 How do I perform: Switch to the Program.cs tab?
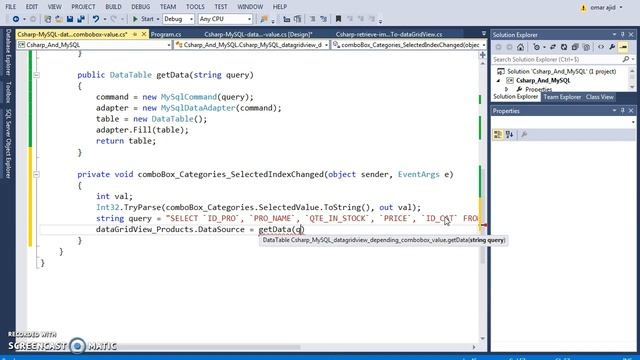tap(166, 34)
